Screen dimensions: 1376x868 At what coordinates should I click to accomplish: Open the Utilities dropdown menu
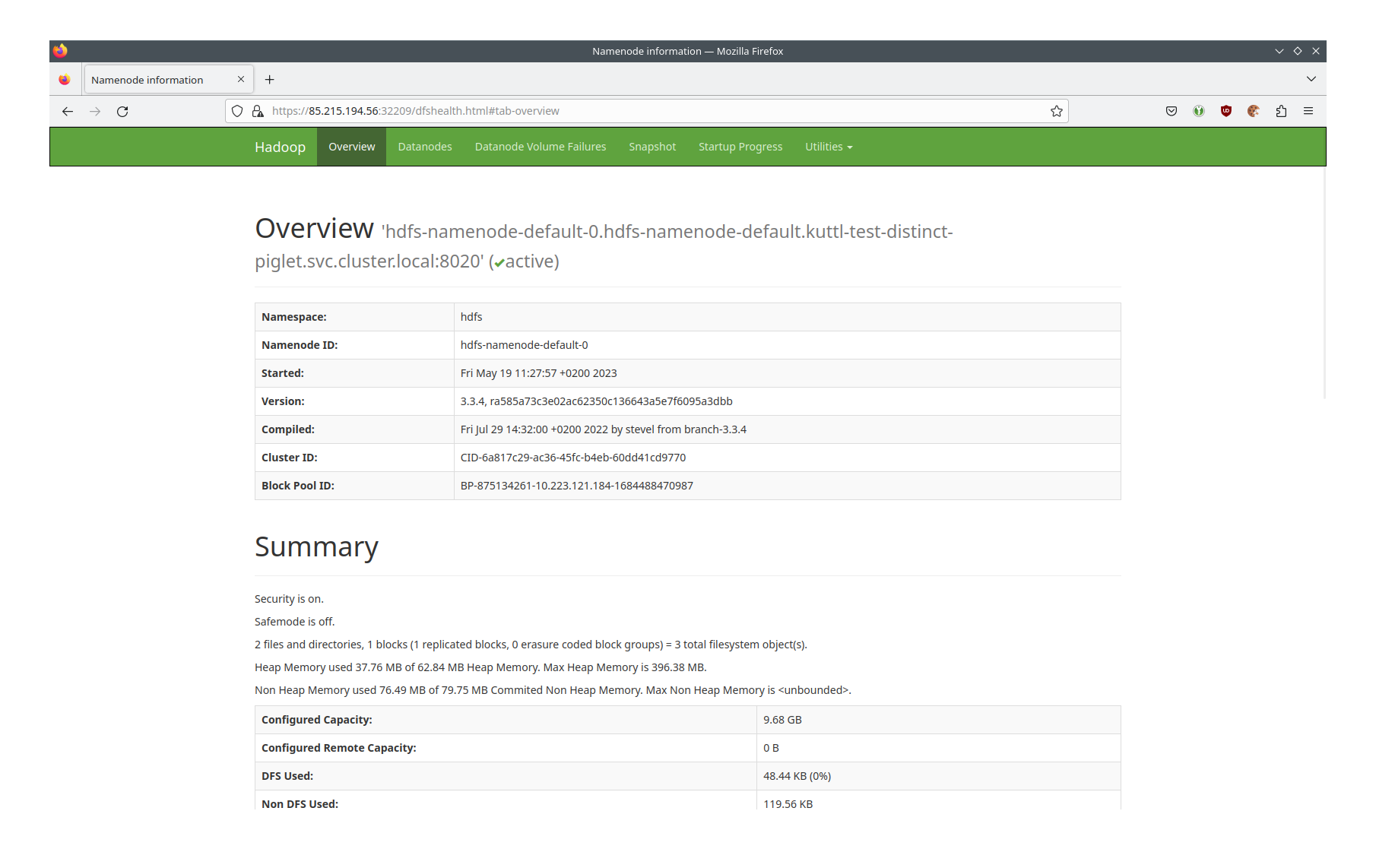tap(828, 146)
